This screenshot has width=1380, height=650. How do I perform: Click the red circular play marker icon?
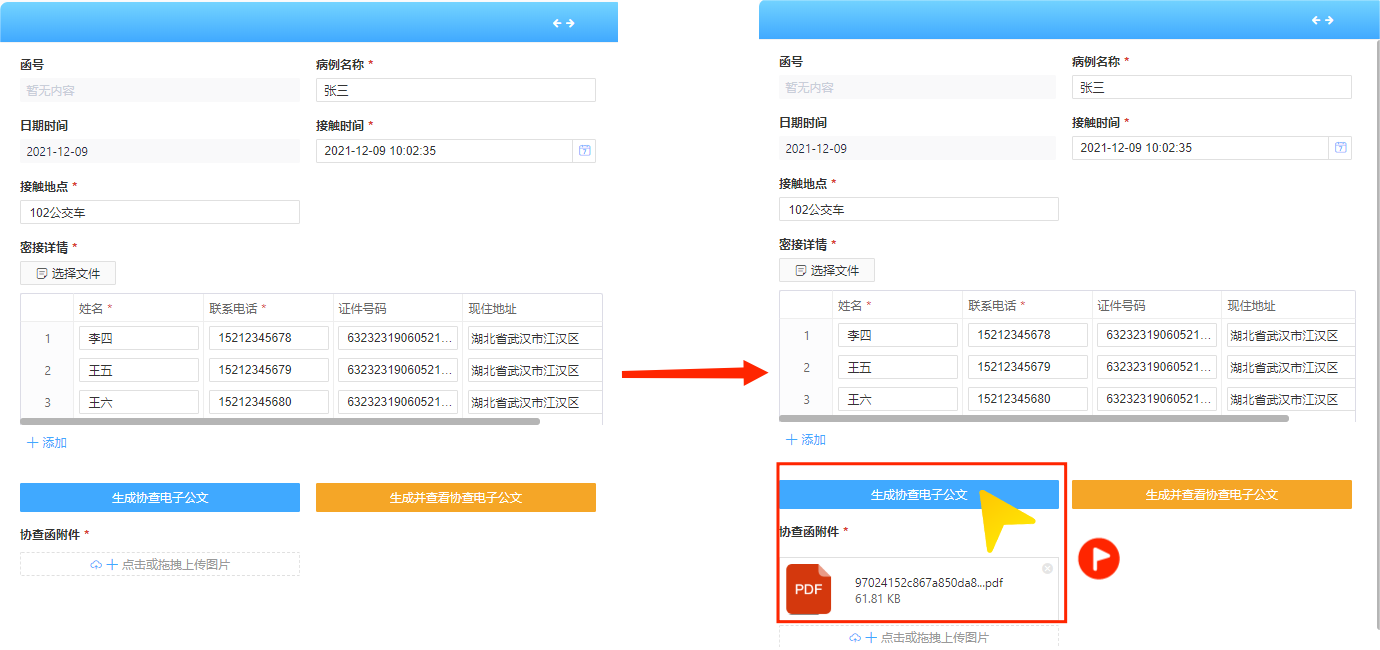tap(1098, 559)
